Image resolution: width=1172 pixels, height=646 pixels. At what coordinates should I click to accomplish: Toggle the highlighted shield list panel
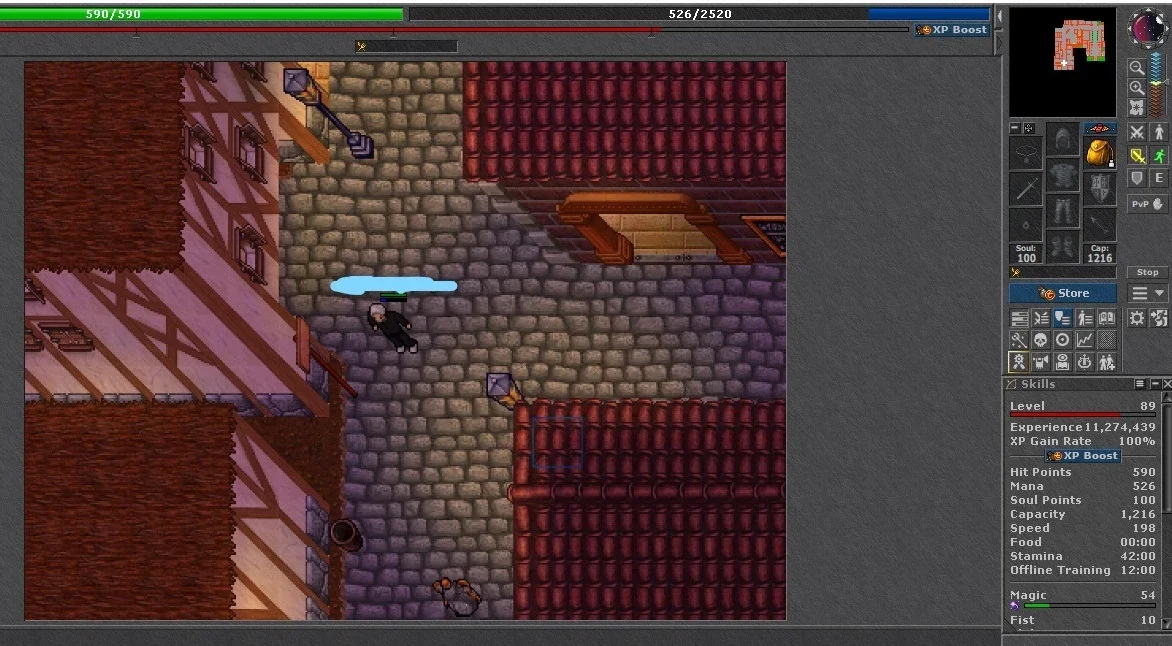(x=1062, y=318)
